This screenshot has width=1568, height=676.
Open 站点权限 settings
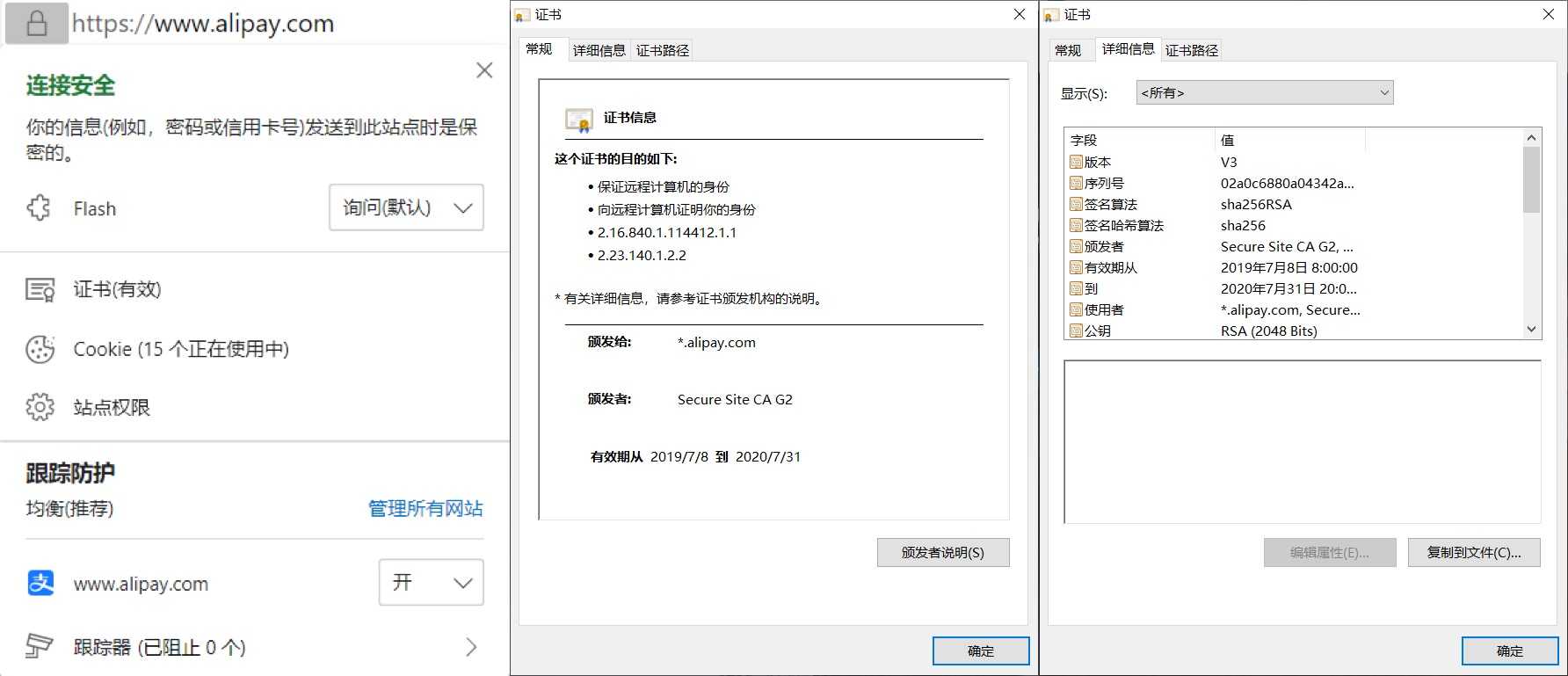(112, 407)
